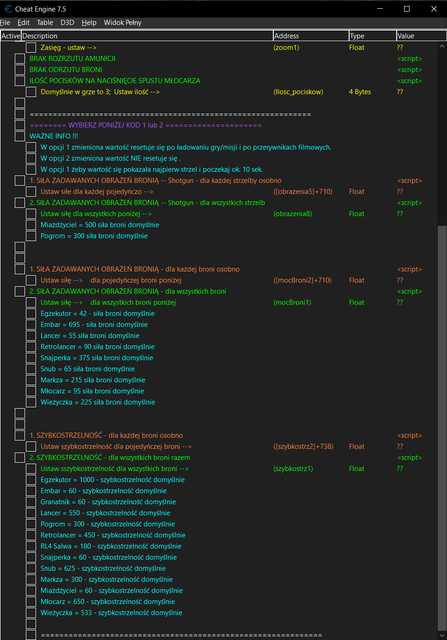Image resolution: width=447 pixels, height=640 pixels.
Task: Select W opcji 2 zmieniona wartość NIE resetuje row
Action: (x=110, y=158)
